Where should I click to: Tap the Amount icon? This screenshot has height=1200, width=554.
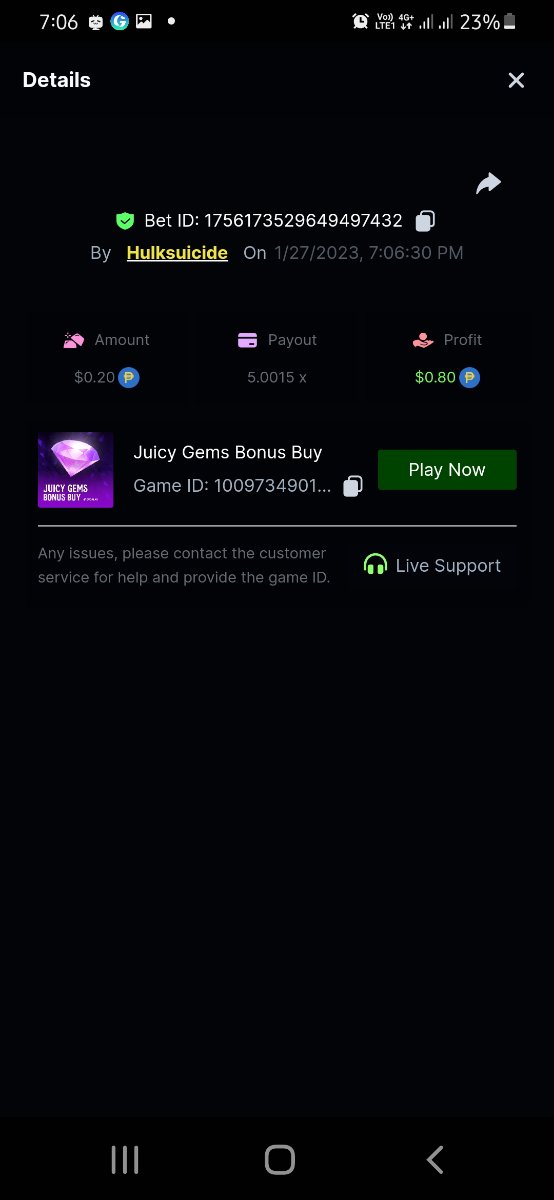point(74,340)
